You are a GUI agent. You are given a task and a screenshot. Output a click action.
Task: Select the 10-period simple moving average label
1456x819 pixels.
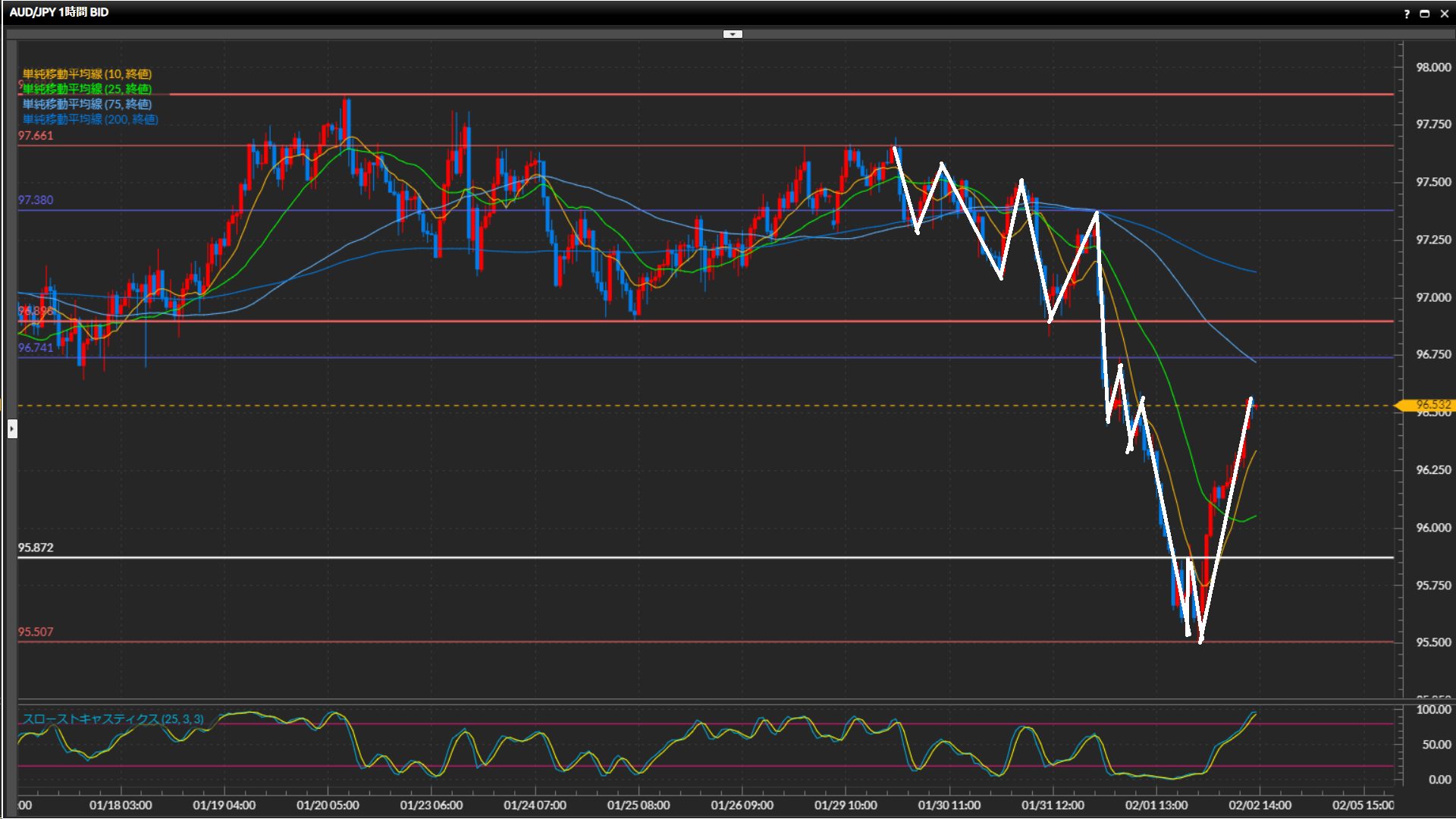pos(87,74)
